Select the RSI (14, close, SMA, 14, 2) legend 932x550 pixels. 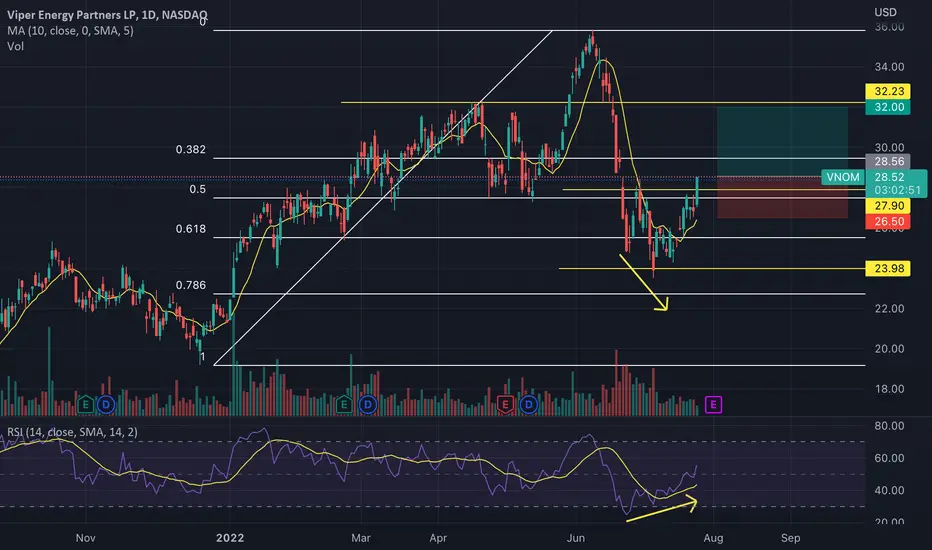coord(72,432)
